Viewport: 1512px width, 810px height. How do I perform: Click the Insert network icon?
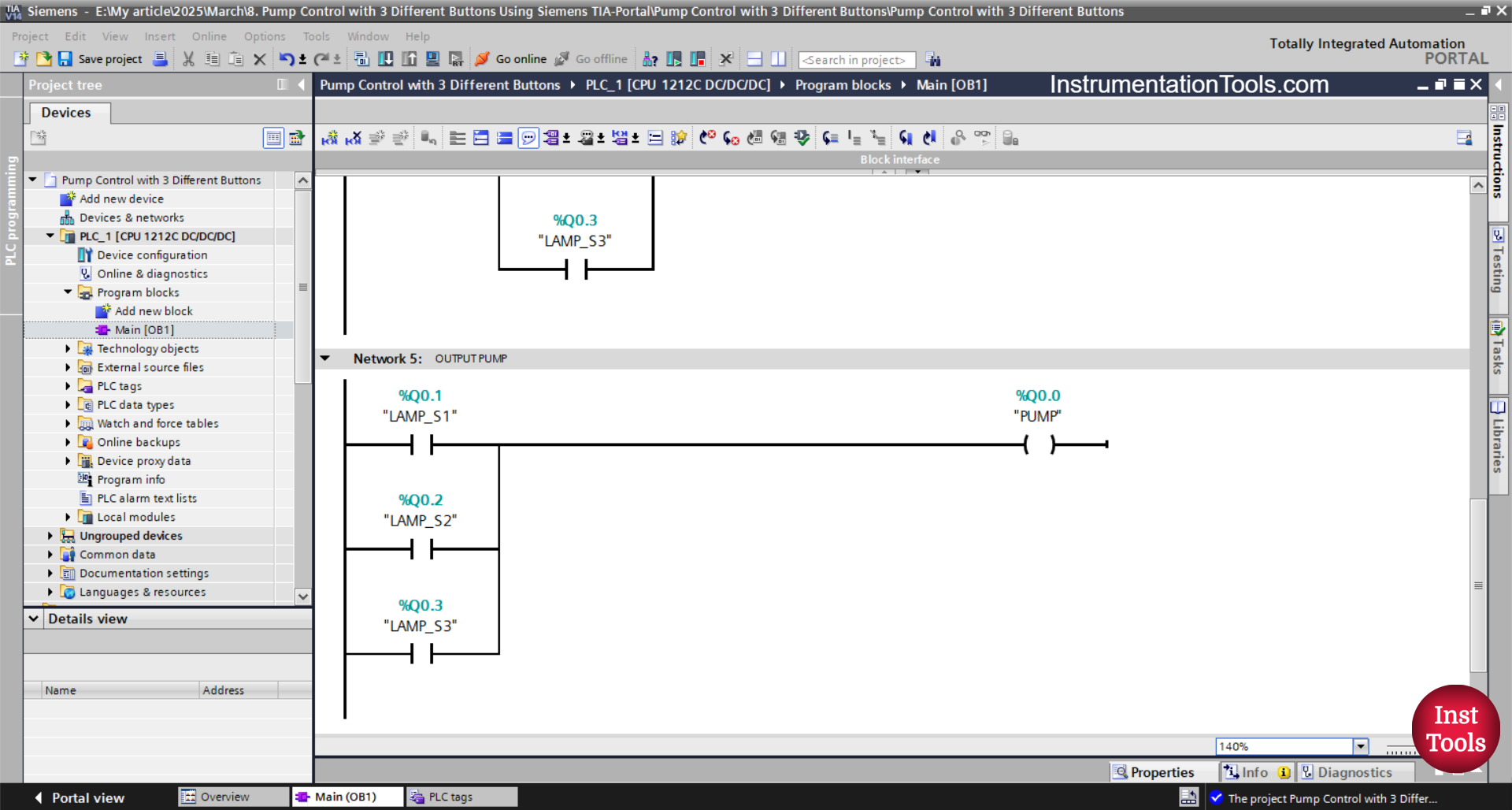click(x=329, y=138)
